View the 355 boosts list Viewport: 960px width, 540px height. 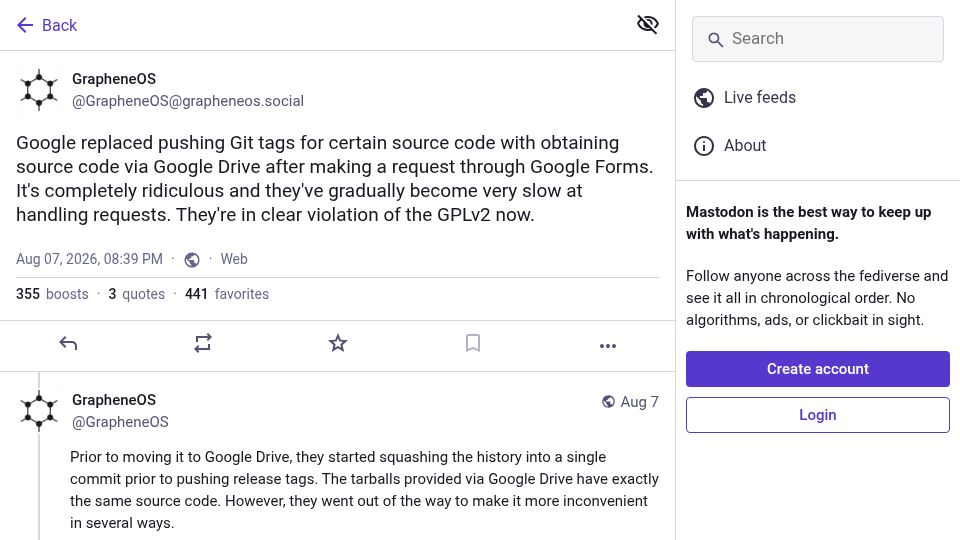52,294
